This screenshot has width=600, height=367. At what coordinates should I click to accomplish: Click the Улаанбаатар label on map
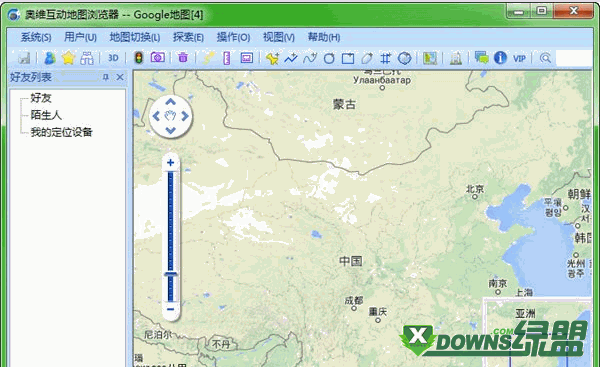382,80
